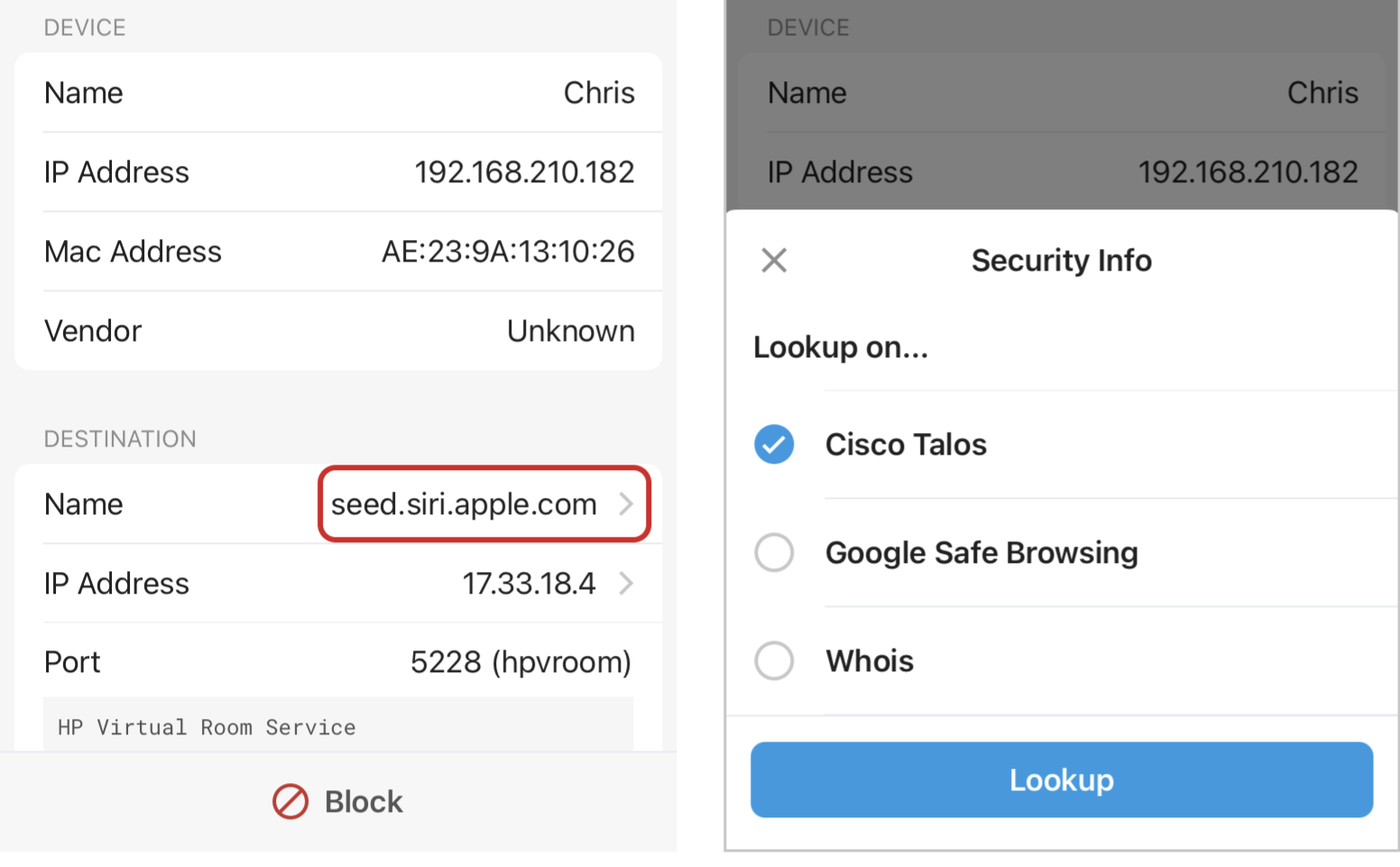The height and width of the screenshot is (867, 1400).
Task: Tap the Whois label text
Action: tap(870, 660)
